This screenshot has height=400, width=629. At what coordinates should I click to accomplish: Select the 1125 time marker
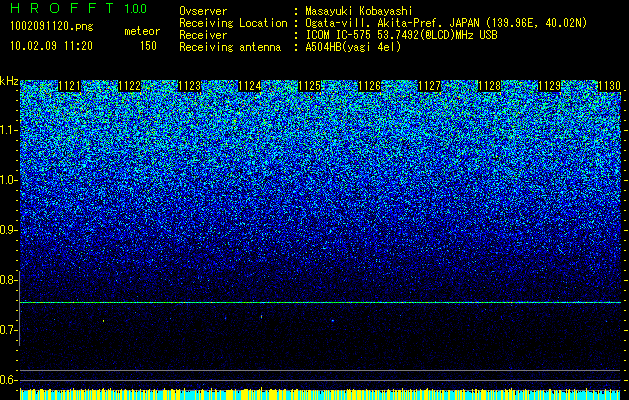[x=310, y=86]
